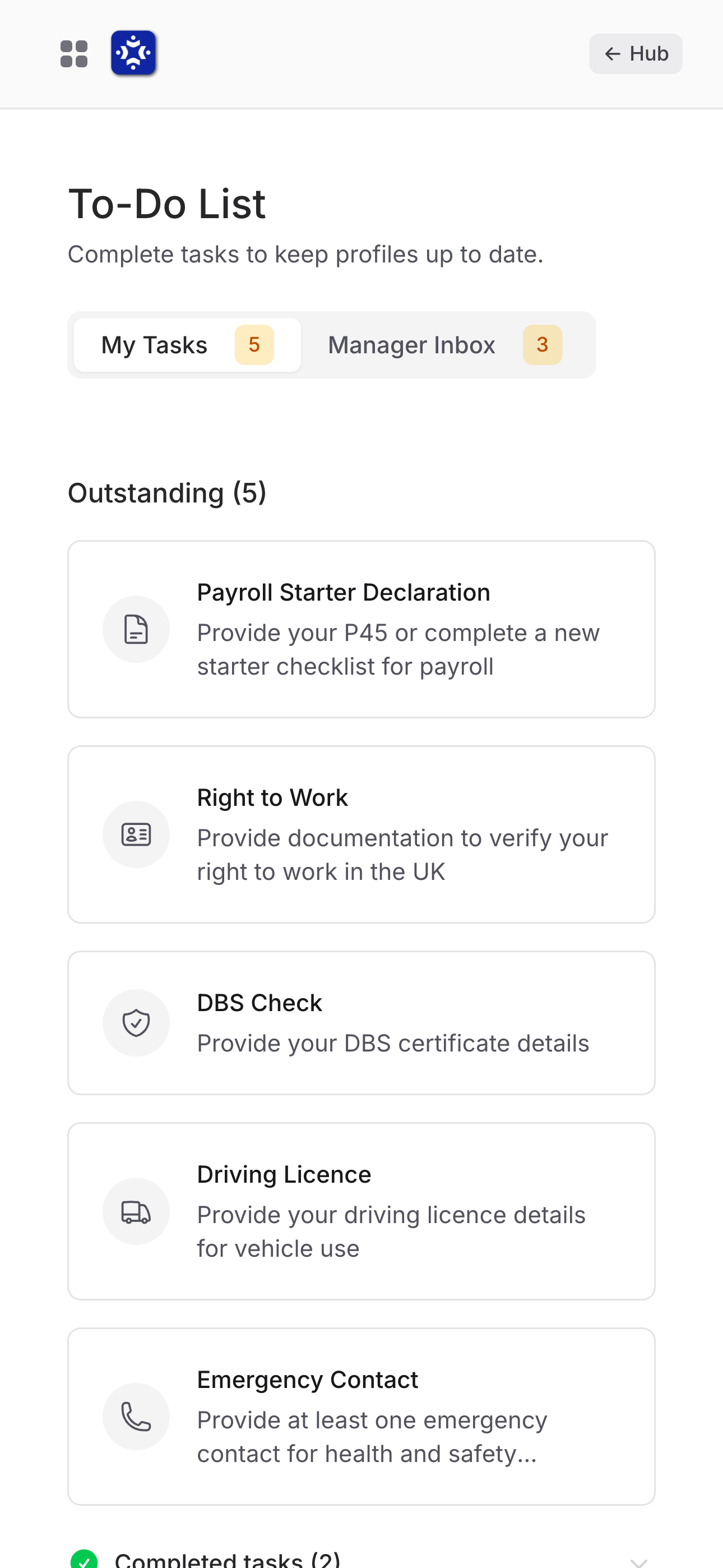Open the Payroll Starter Declaration task

tap(361, 629)
